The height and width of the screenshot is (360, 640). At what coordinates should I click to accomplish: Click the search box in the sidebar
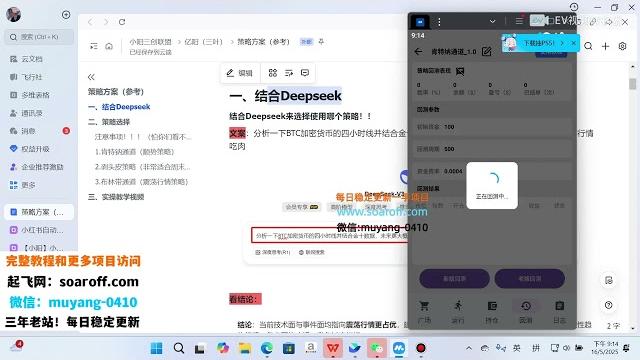coord(40,37)
